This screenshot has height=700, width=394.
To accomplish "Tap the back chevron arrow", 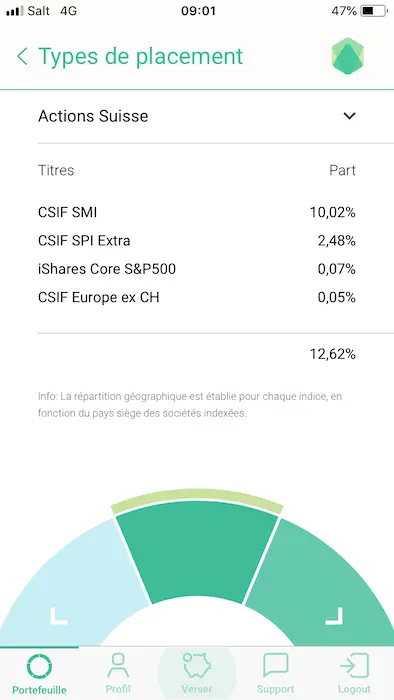I will (22, 57).
